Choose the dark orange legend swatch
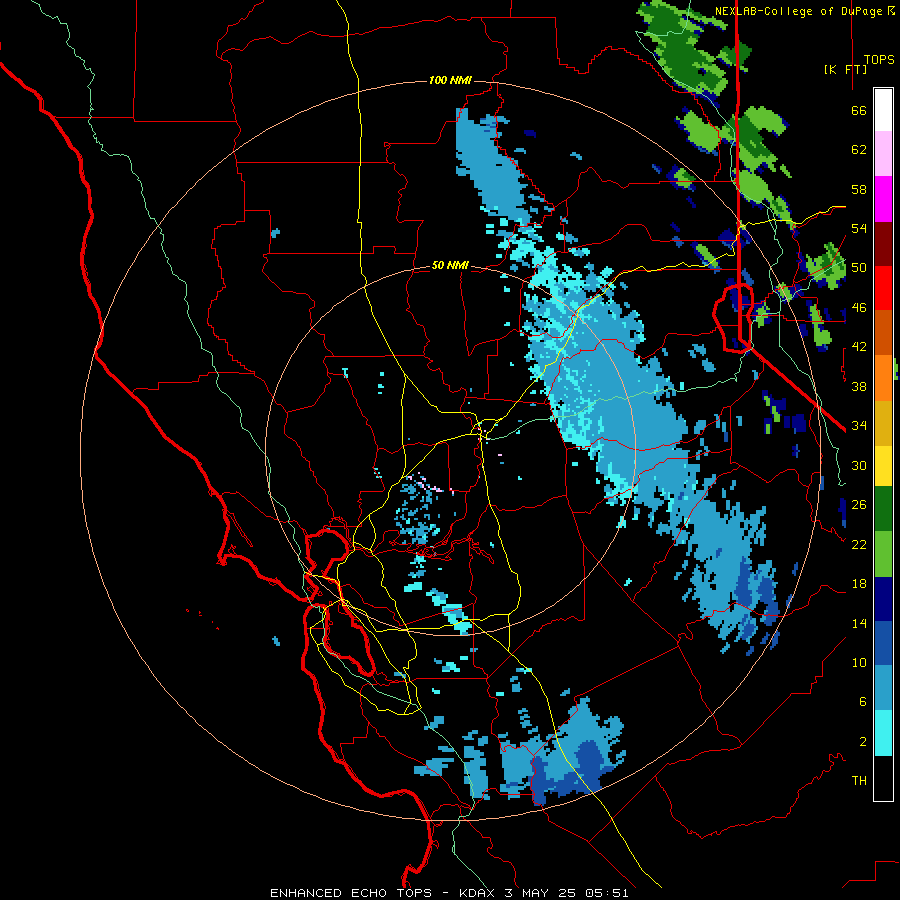Viewport: 900px width, 900px height. tap(883, 333)
